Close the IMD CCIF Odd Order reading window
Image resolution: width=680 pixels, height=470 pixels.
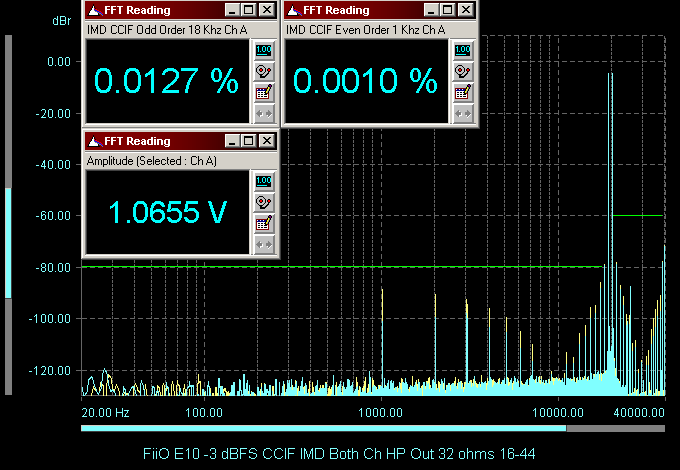point(266,10)
